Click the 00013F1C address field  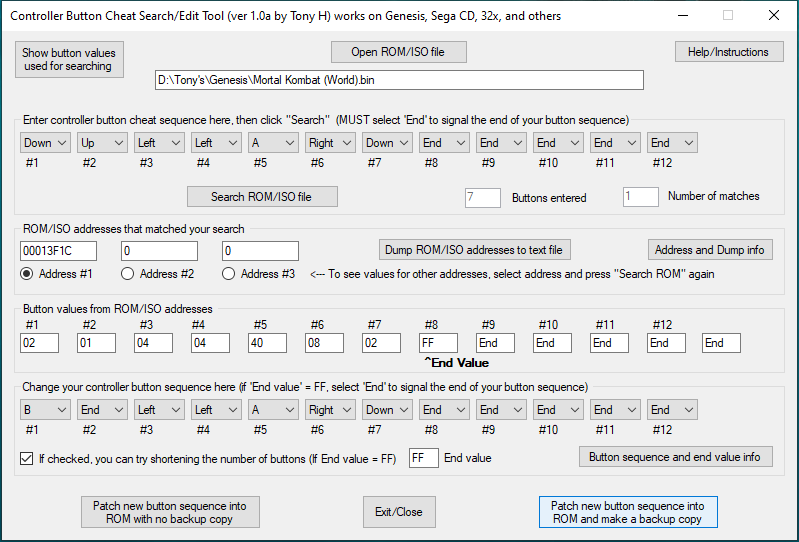pyautogui.click(x=57, y=250)
